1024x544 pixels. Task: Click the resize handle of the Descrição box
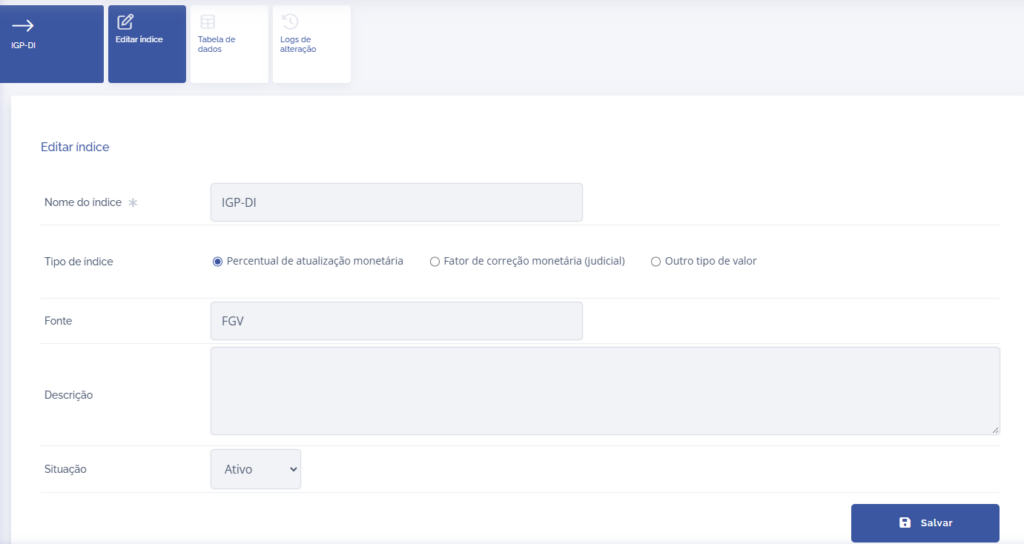click(x=994, y=429)
